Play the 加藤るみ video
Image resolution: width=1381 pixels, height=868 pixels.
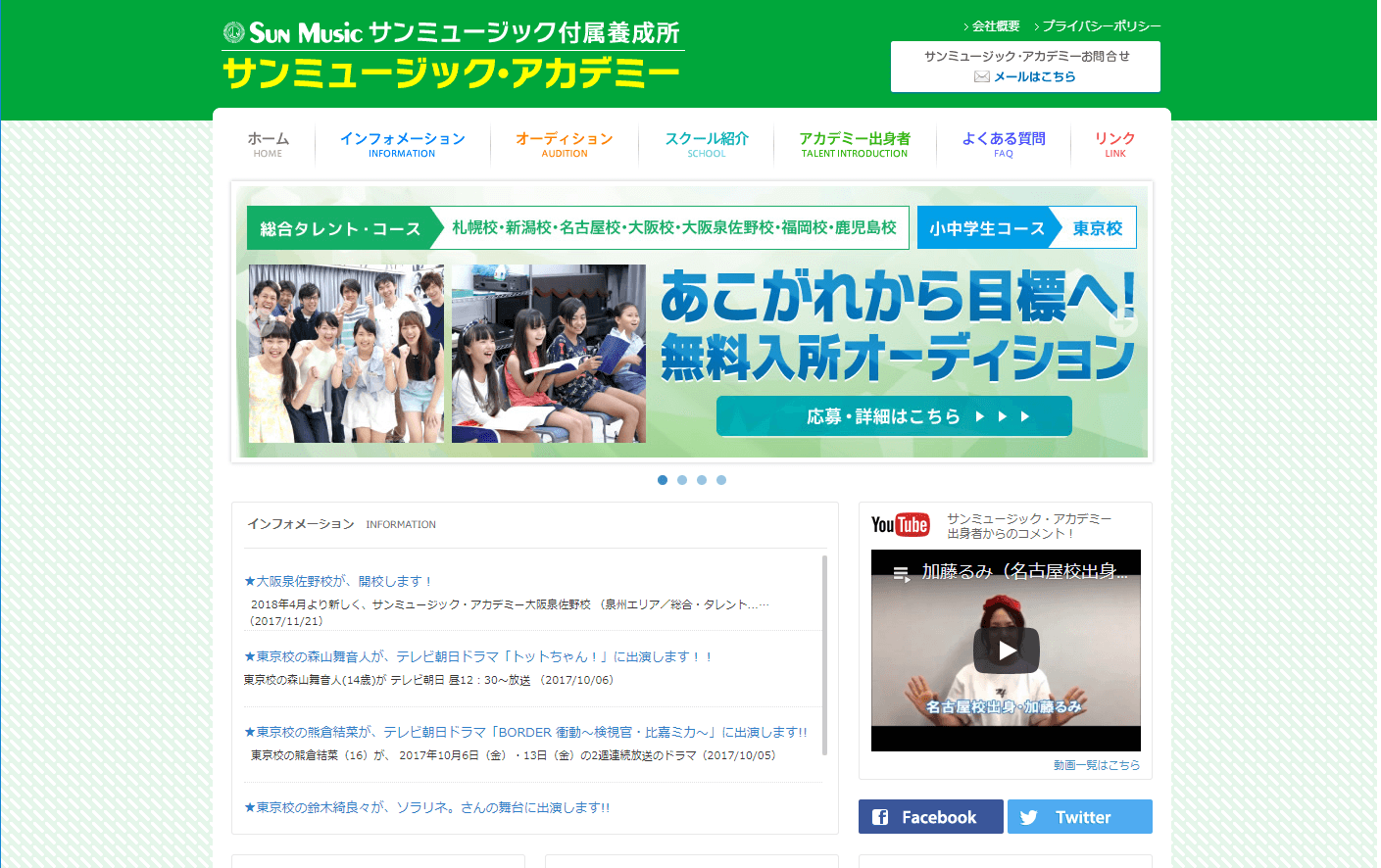[1006, 651]
